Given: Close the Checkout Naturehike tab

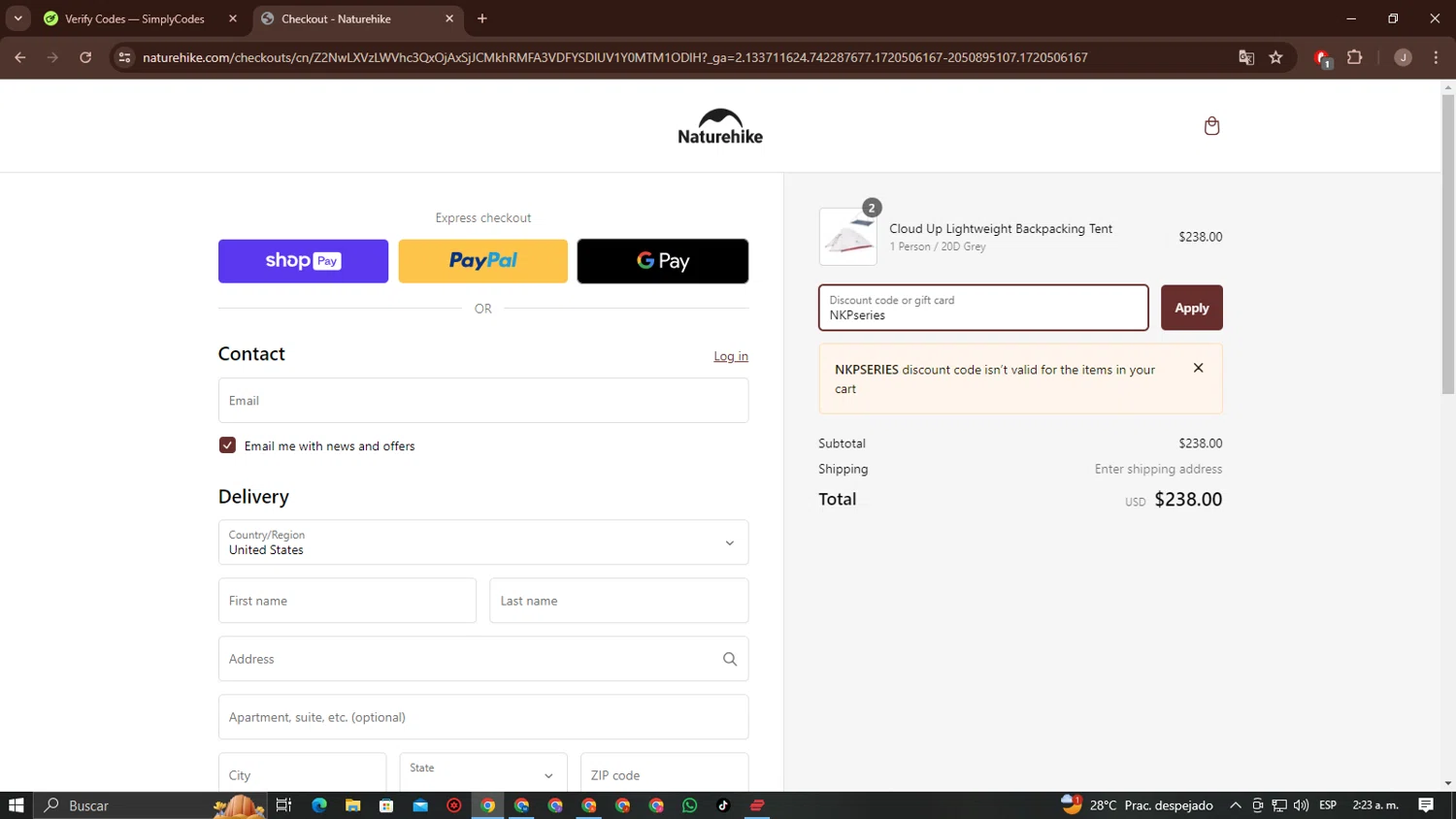Looking at the screenshot, I should click(449, 18).
